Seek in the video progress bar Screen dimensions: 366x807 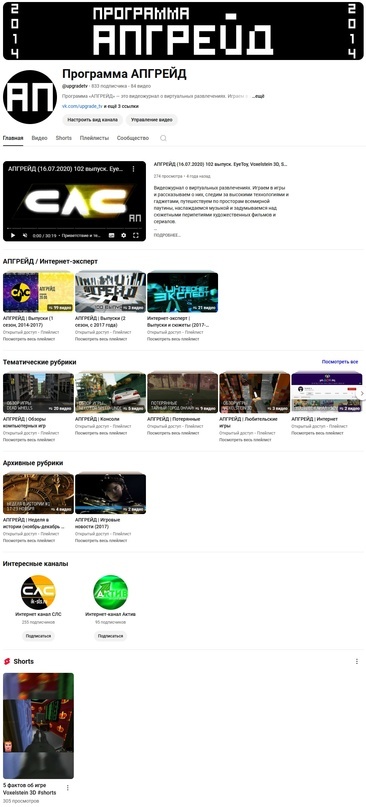pyautogui.click(x=74, y=229)
